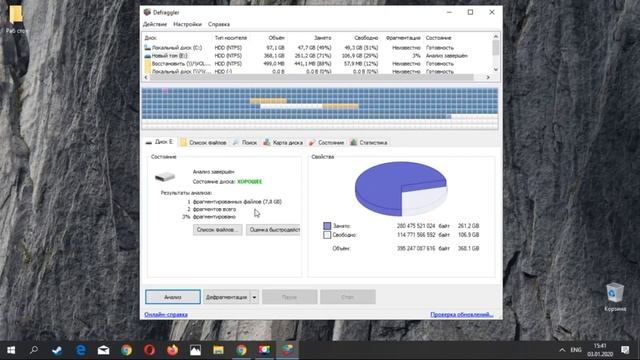Viewport: 640px width, 360px height.
Task: Click the hard drive image in Состояние panel
Action: [x=165, y=177]
